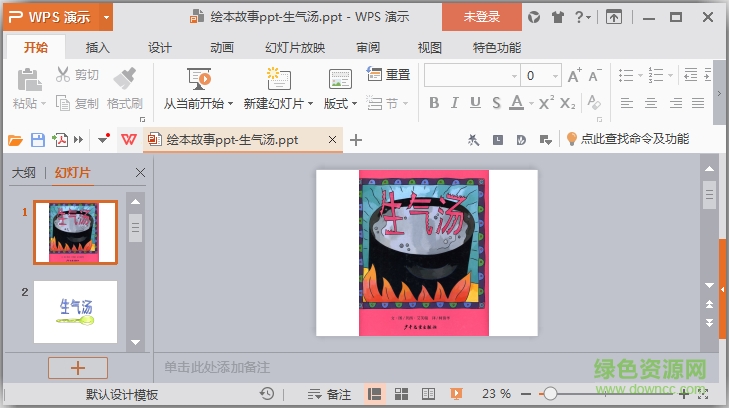Click the Section (节) icon

[x=374, y=103]
